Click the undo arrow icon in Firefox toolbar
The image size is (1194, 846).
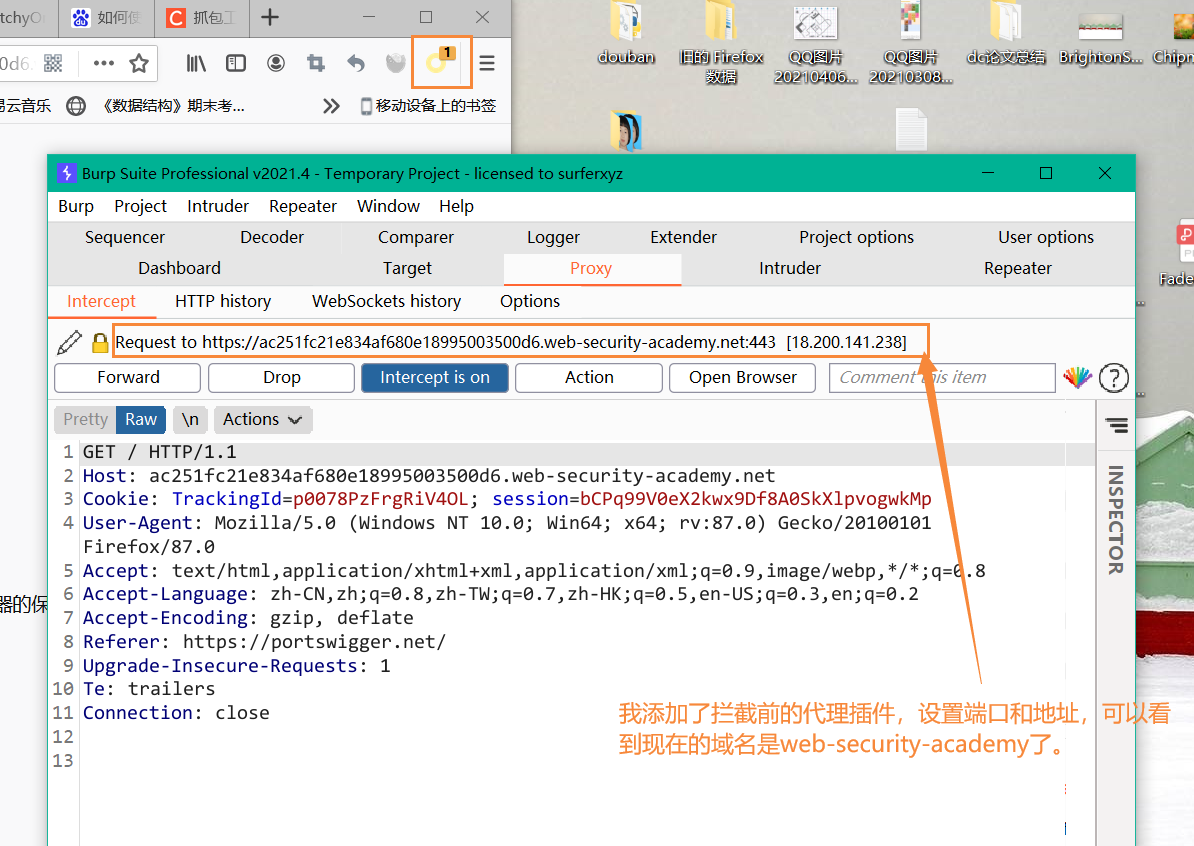356,63
